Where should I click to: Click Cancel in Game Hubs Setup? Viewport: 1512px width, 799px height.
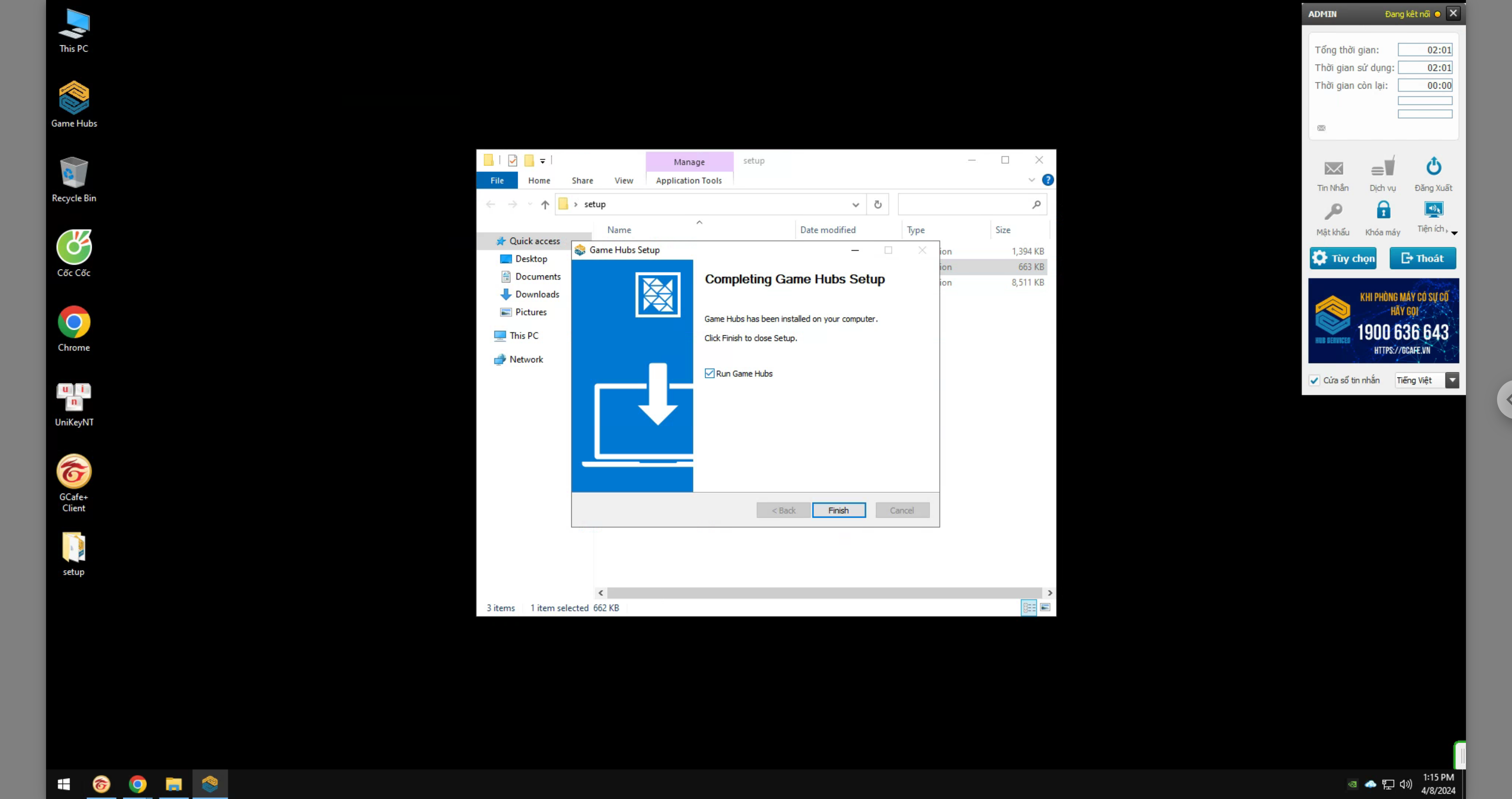(902, 511)
